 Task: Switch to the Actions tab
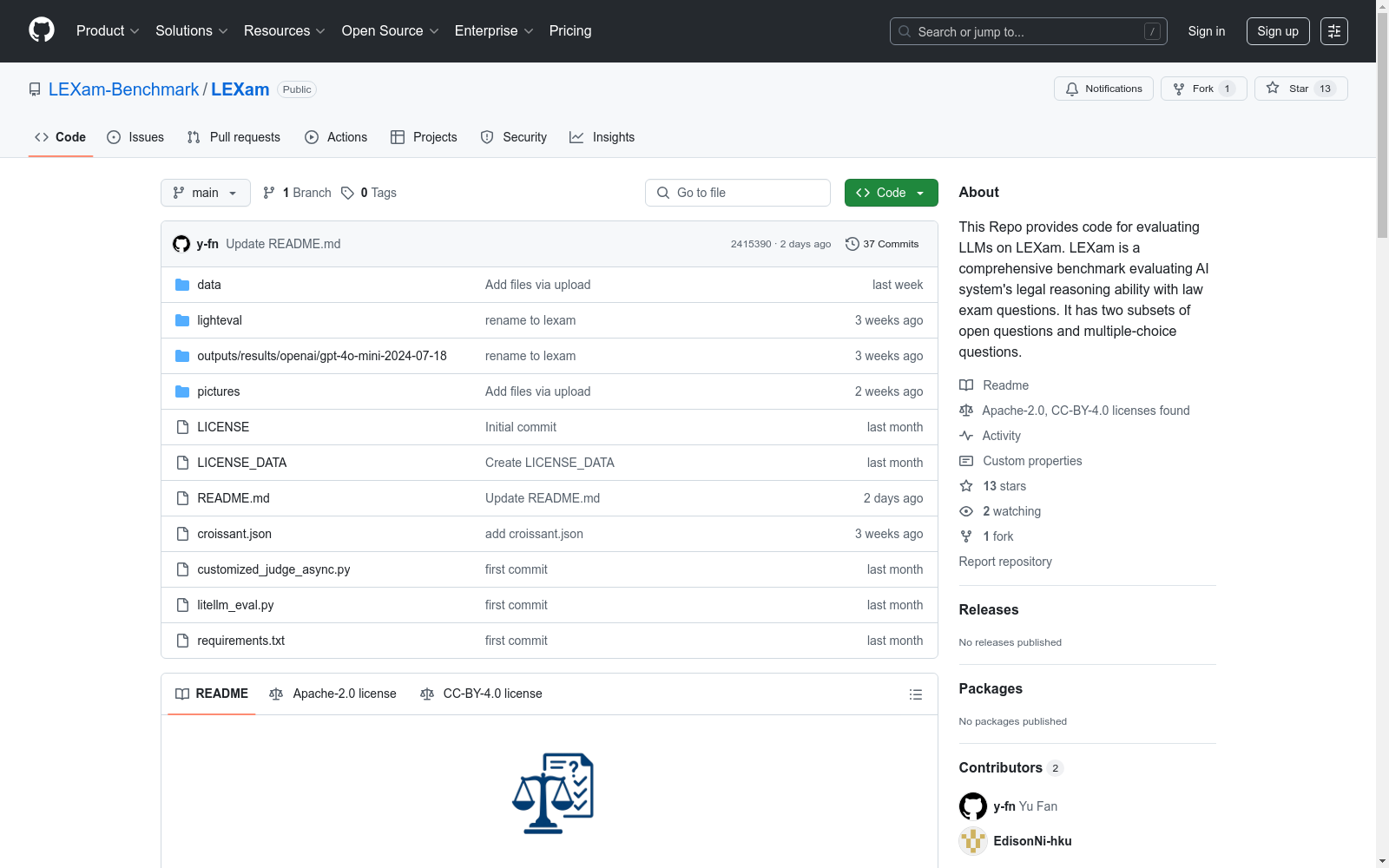click(x=336, y=137)
